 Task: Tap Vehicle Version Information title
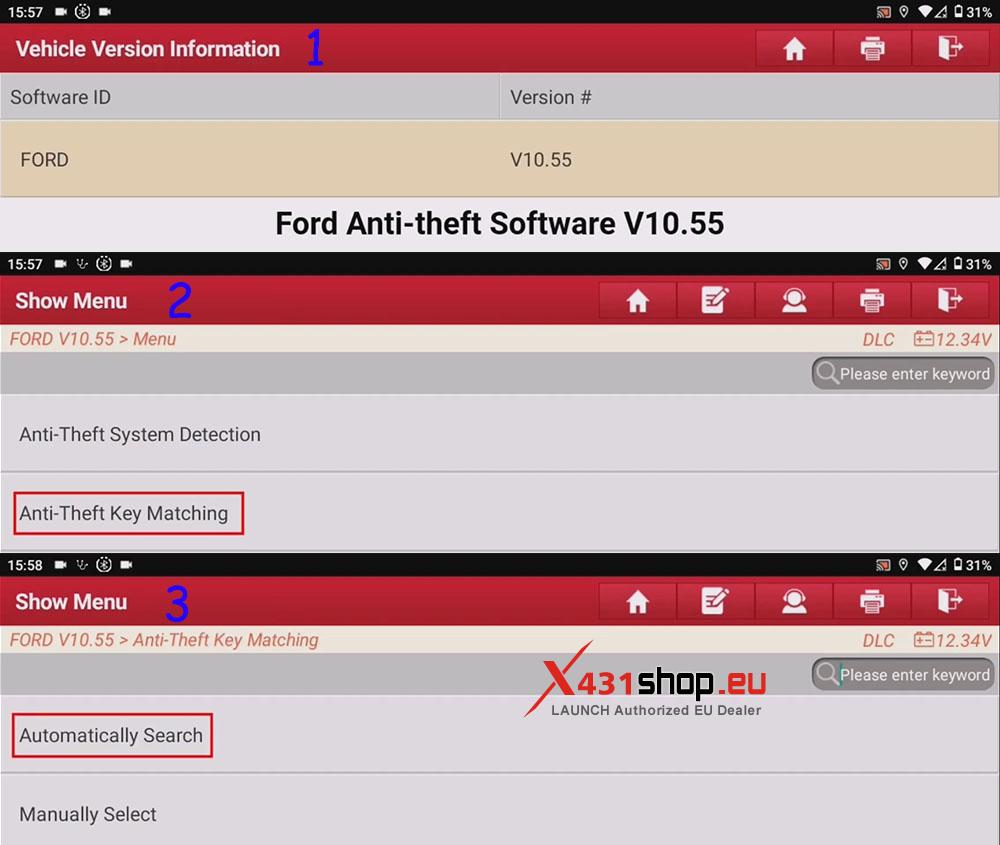[x=147, y=48]
